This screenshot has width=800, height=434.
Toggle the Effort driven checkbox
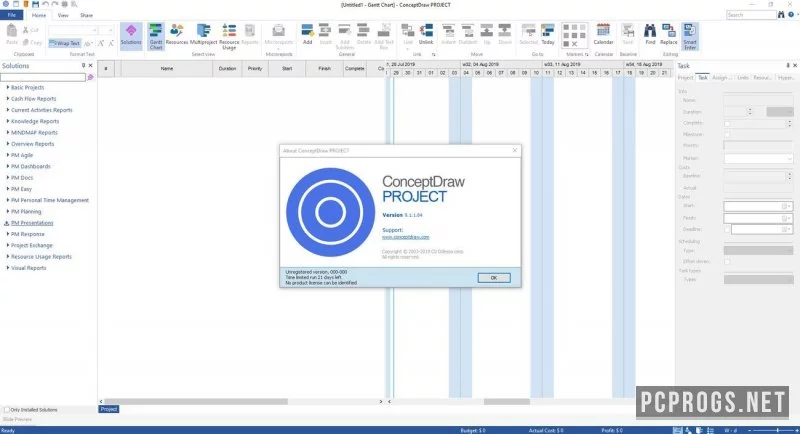tap(727, 262)
